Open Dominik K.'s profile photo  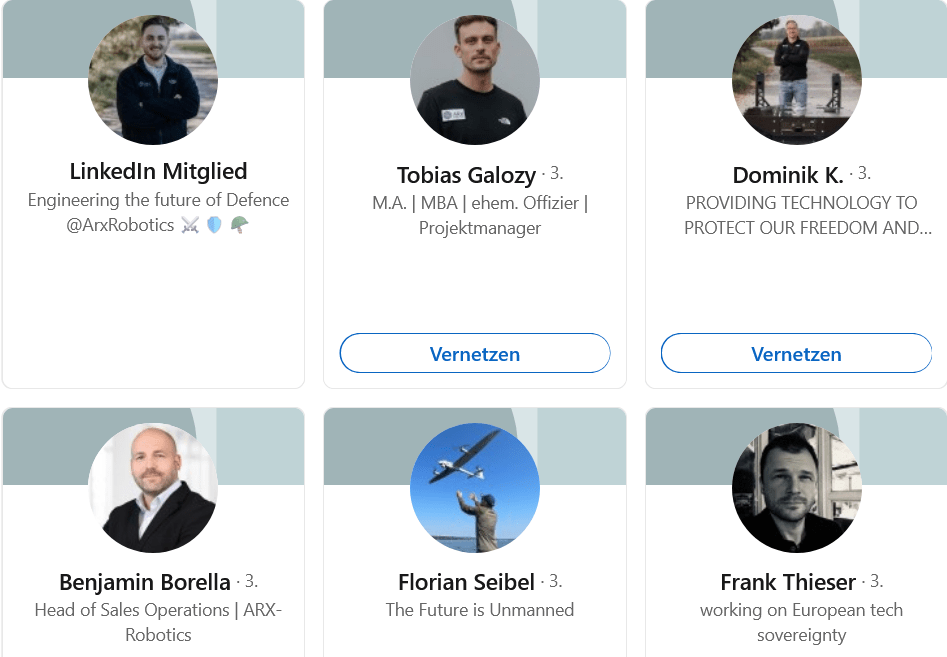[x=797, y=80]
